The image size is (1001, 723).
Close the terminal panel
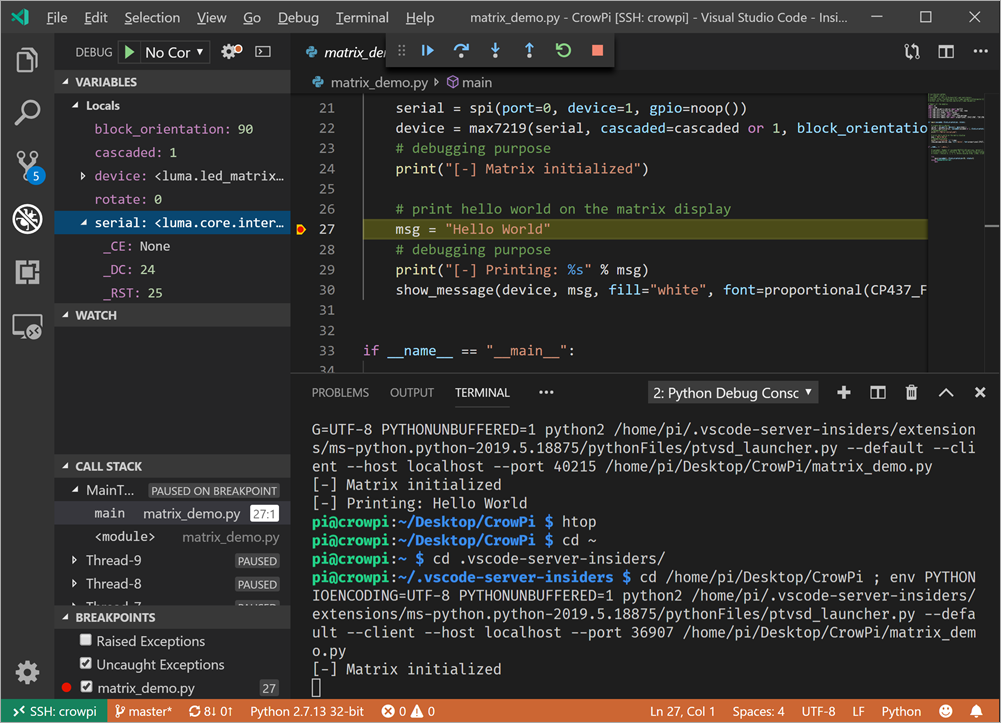pyautogui.click(x=980, y=392)
